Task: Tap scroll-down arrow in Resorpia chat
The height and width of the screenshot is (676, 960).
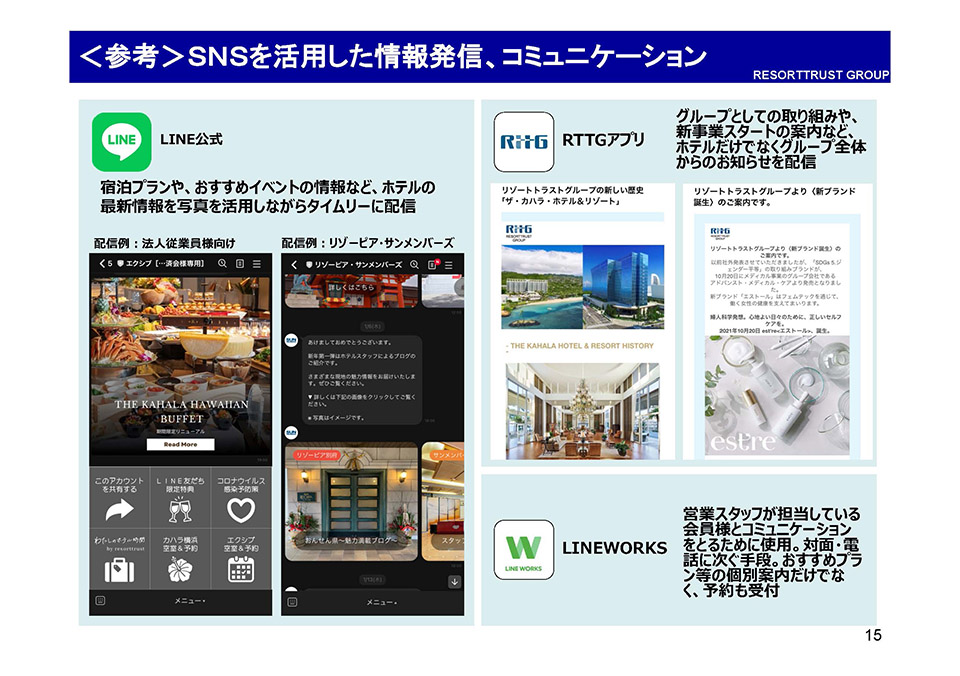Action: (454, 581)
